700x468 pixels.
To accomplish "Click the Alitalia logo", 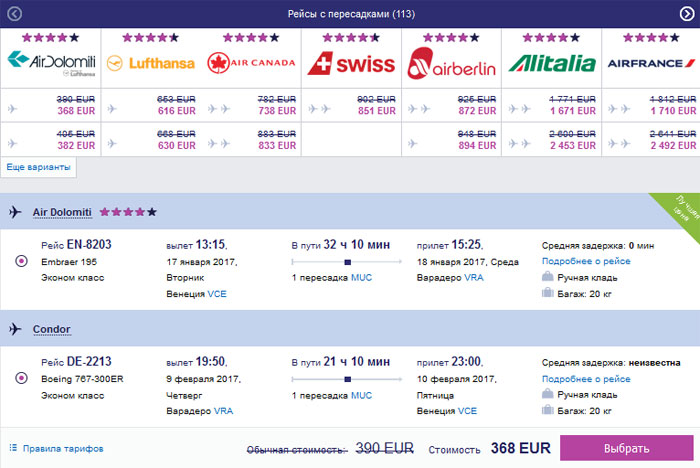I will pyautogui.click(x=552, y=63).
